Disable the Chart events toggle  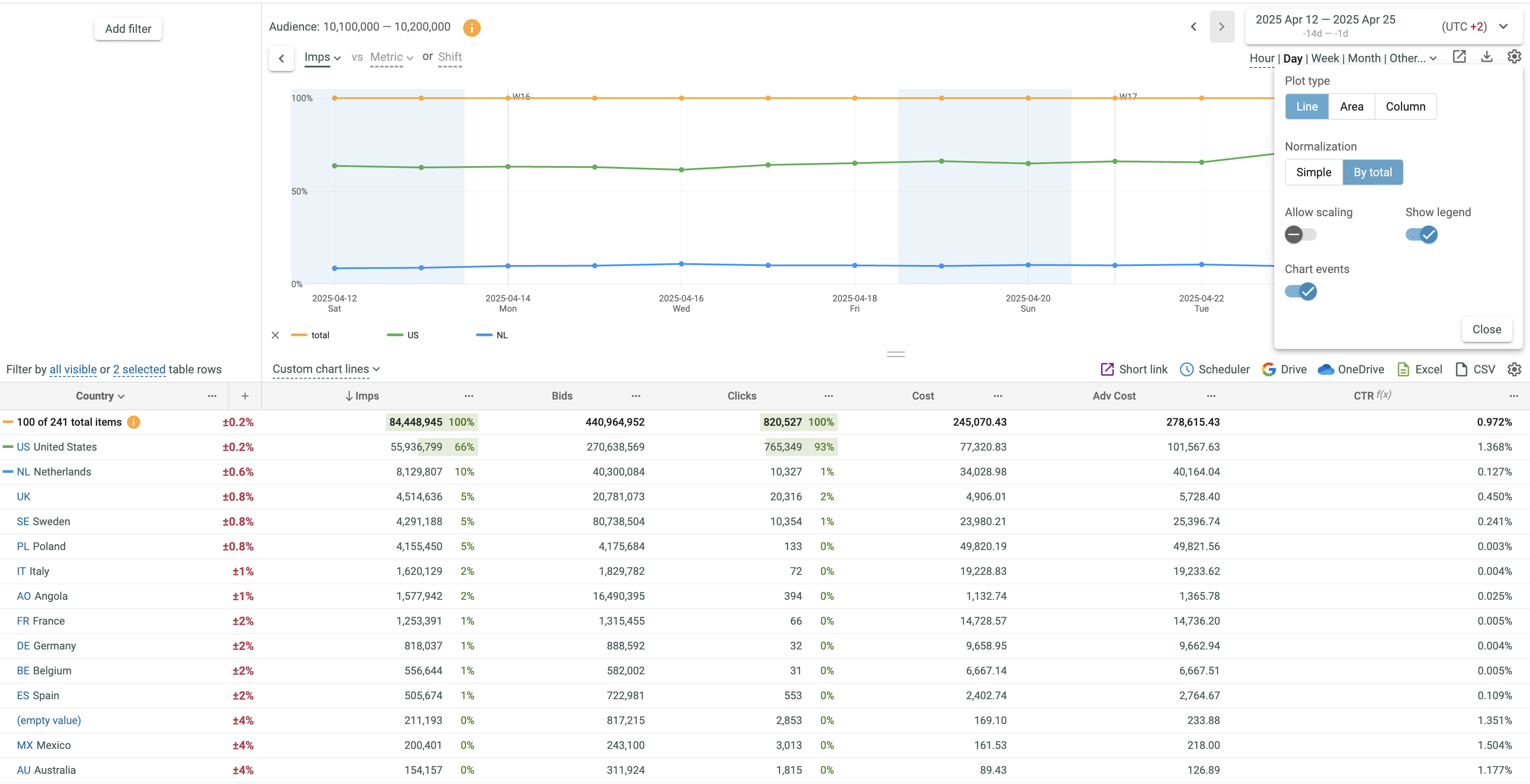[x=1300, y=292]
